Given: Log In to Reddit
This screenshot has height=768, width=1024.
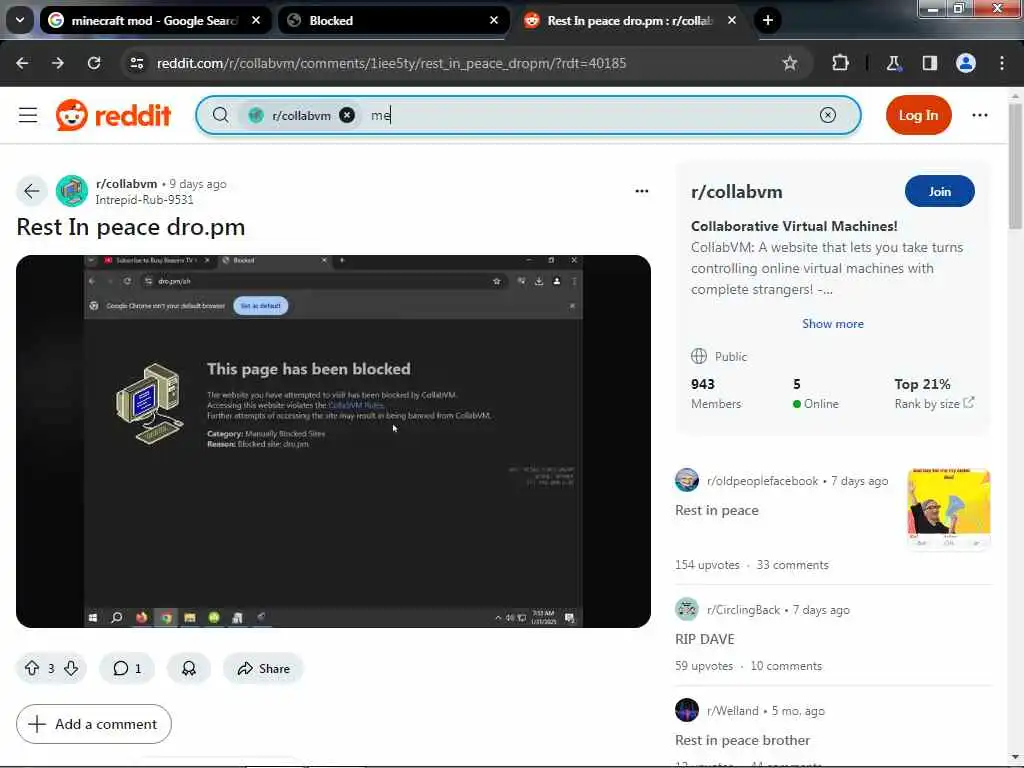Looking at the screenshot, I should tap(918, 115).
